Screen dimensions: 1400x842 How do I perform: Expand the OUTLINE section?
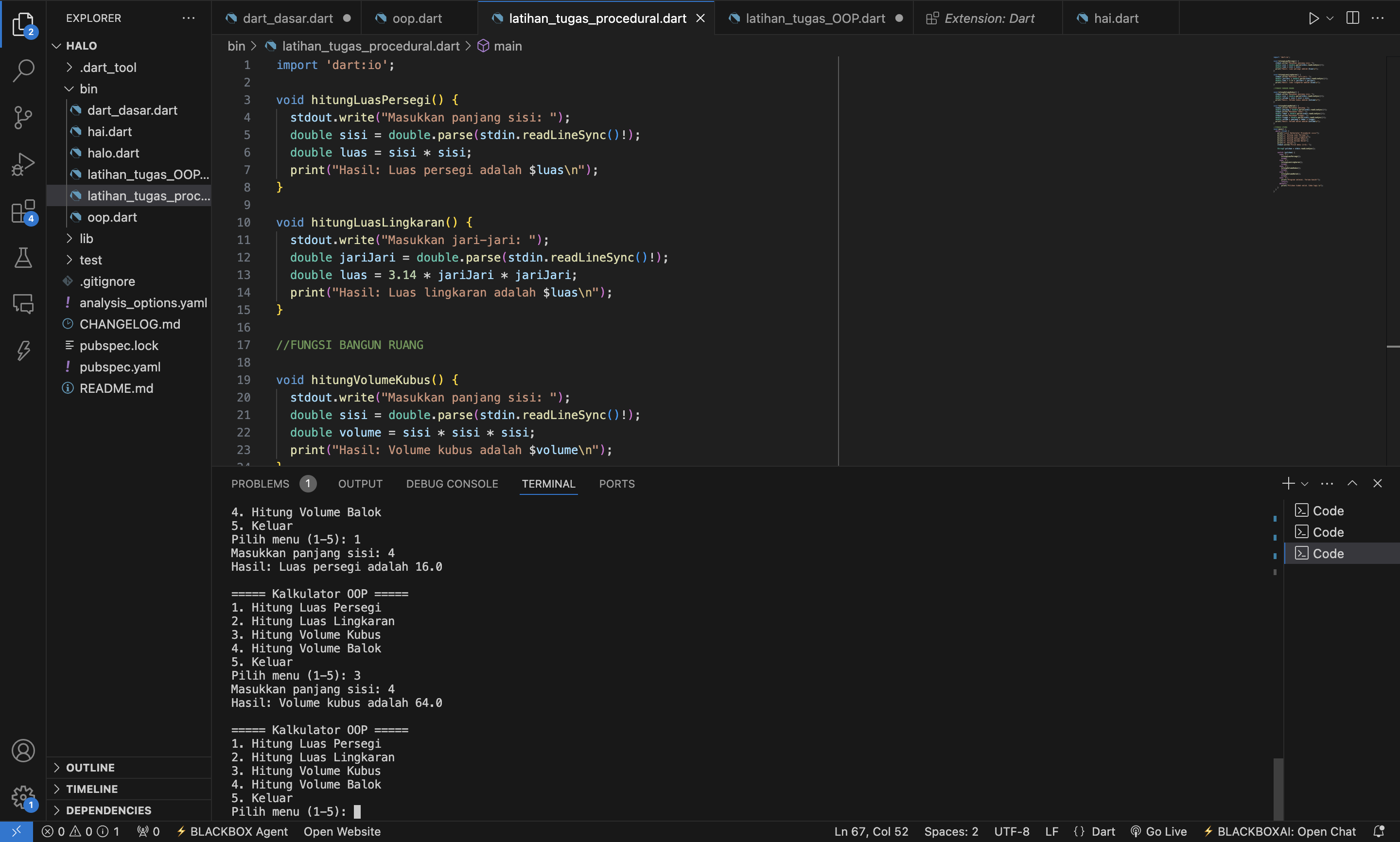pos(90,767)
